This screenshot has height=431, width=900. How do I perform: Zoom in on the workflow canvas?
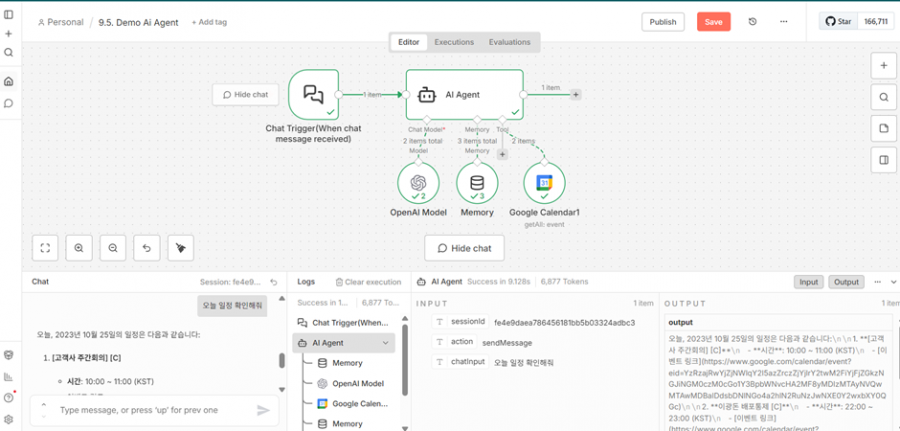pos(79,247)
